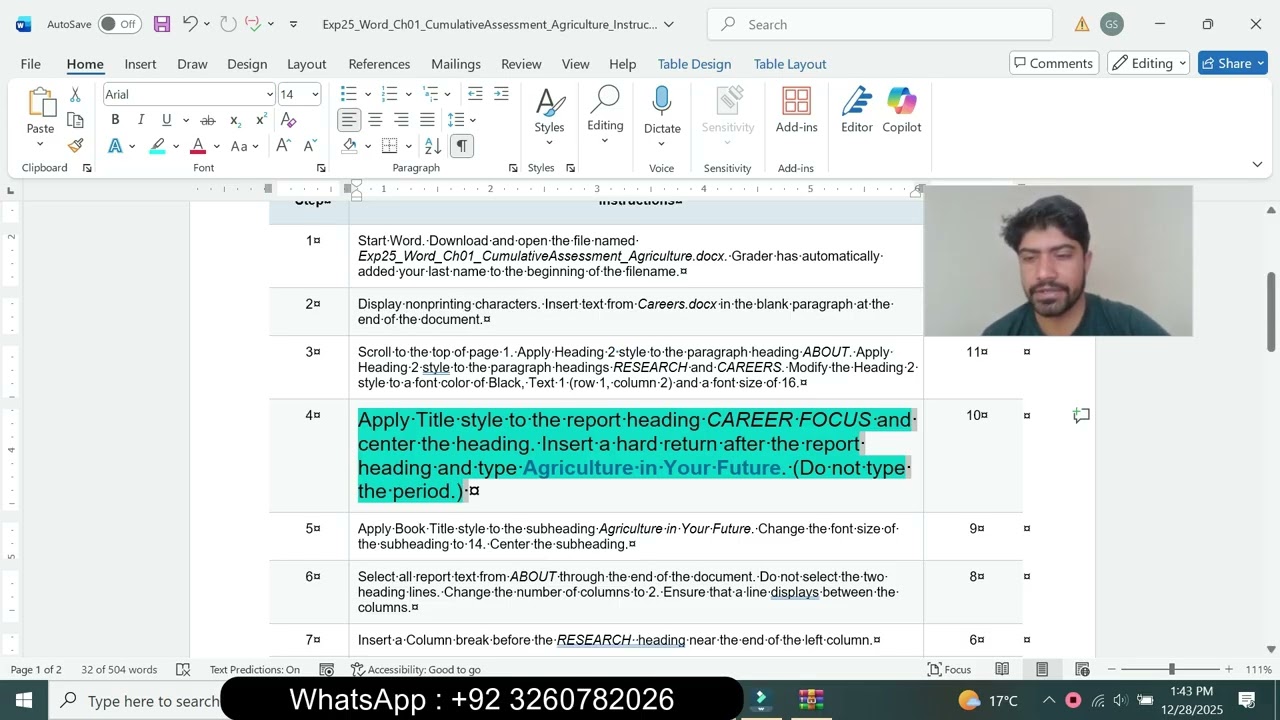Screen dimensions: 1280x720
Task: Switch to Web Layout view
Action: pyautogui.click(x=1082, y=669)
